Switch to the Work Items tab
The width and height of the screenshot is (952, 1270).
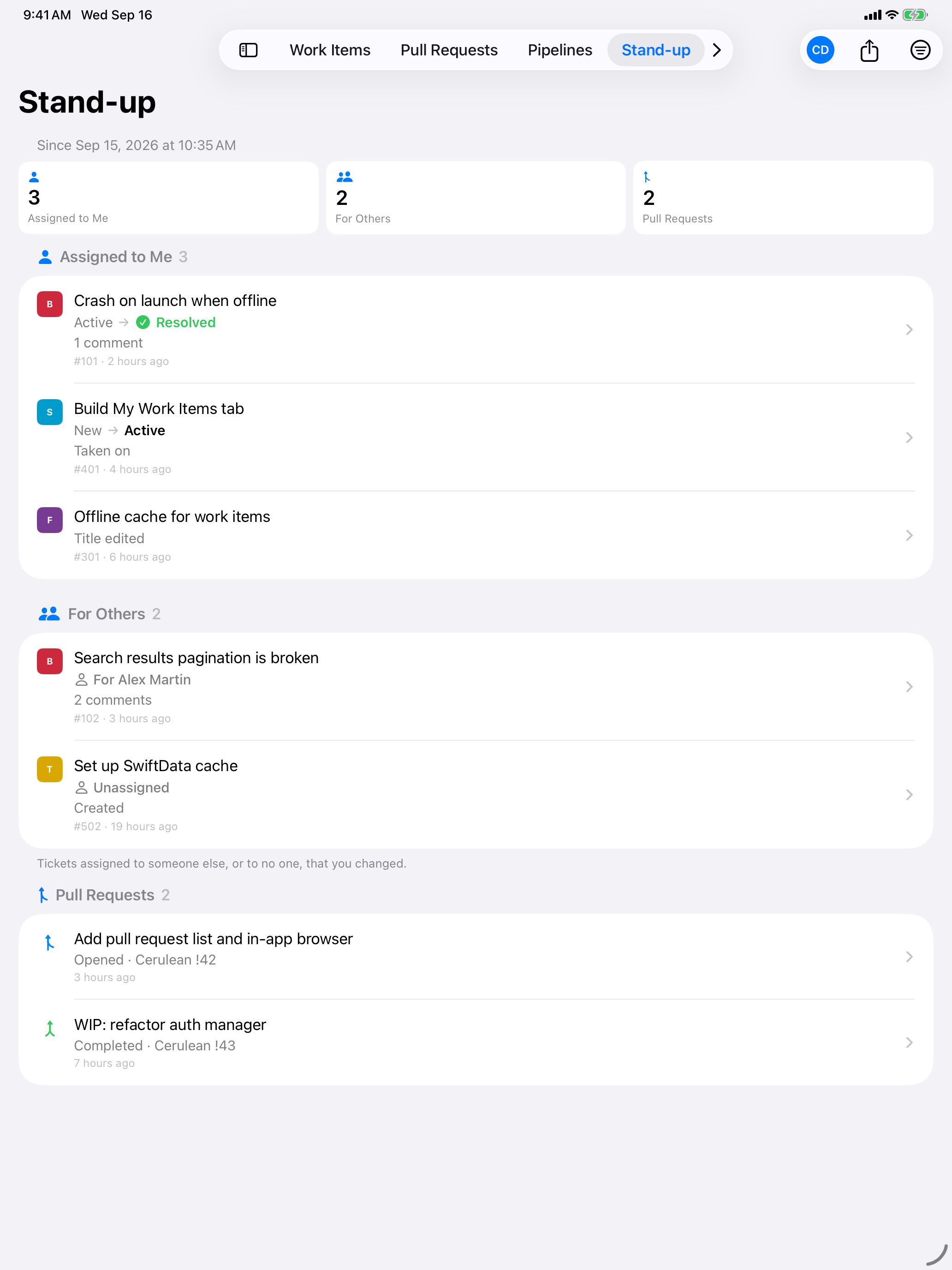(330, 50)
